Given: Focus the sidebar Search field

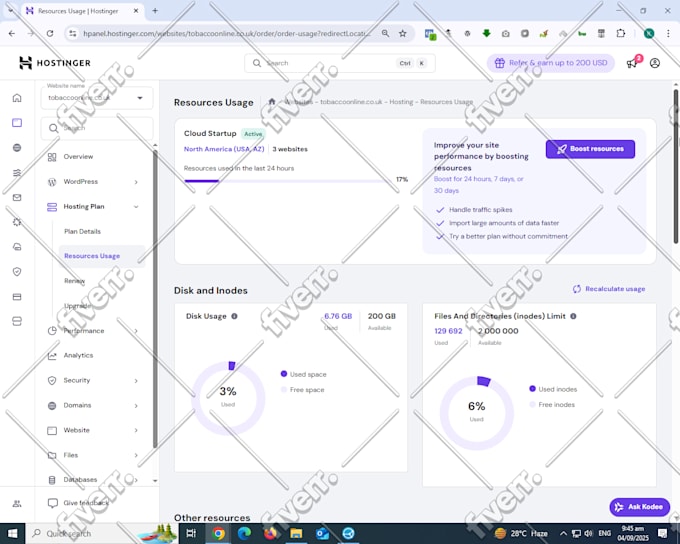Looking at the screenshot, I should point(97,128).
